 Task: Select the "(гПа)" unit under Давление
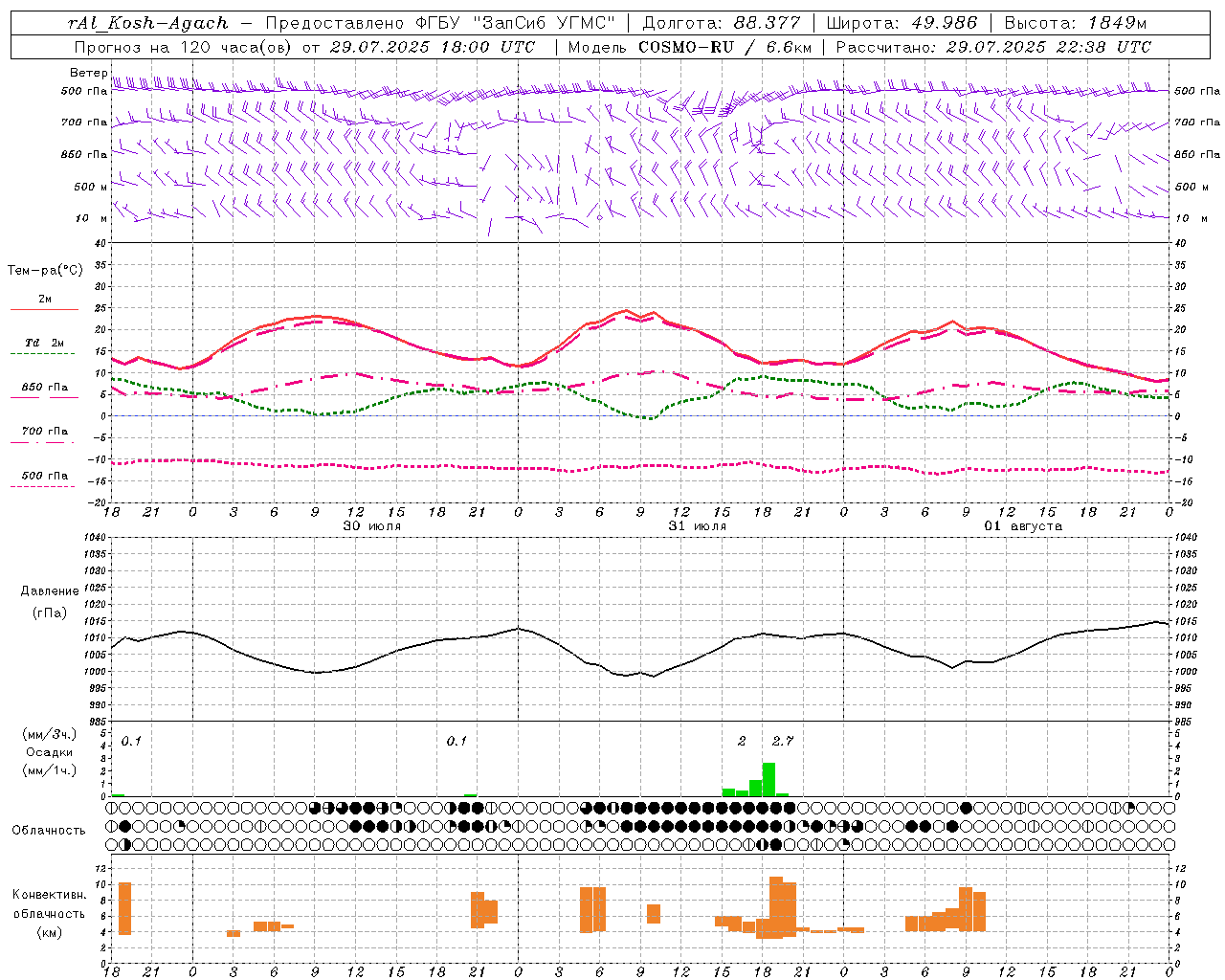point(50,613)
